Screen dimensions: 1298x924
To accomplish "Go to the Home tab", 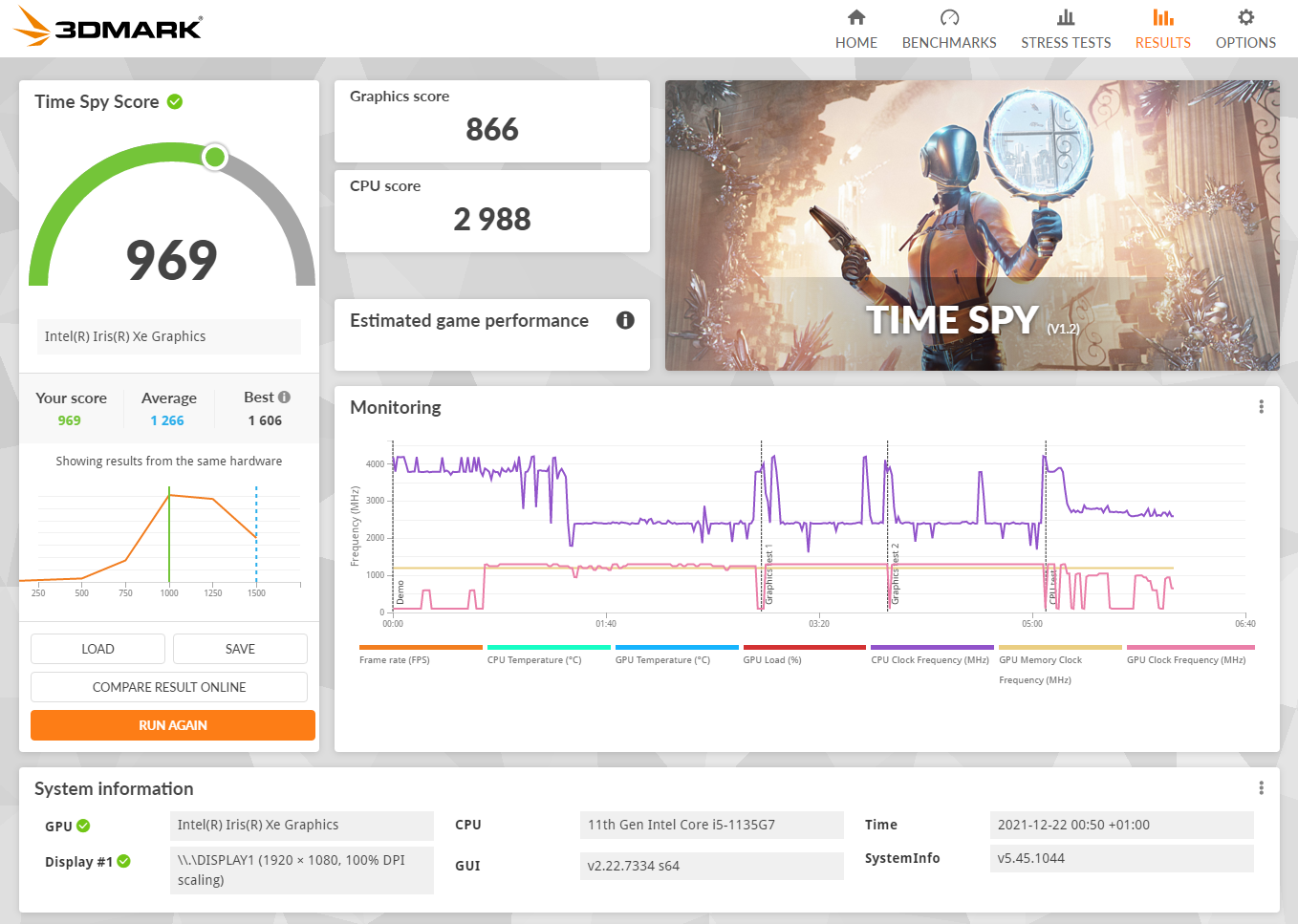I will point(856,29).
